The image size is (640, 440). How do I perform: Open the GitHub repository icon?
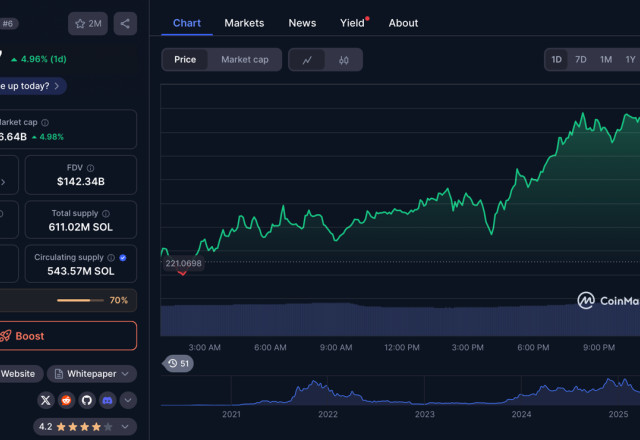pos(86,400)
